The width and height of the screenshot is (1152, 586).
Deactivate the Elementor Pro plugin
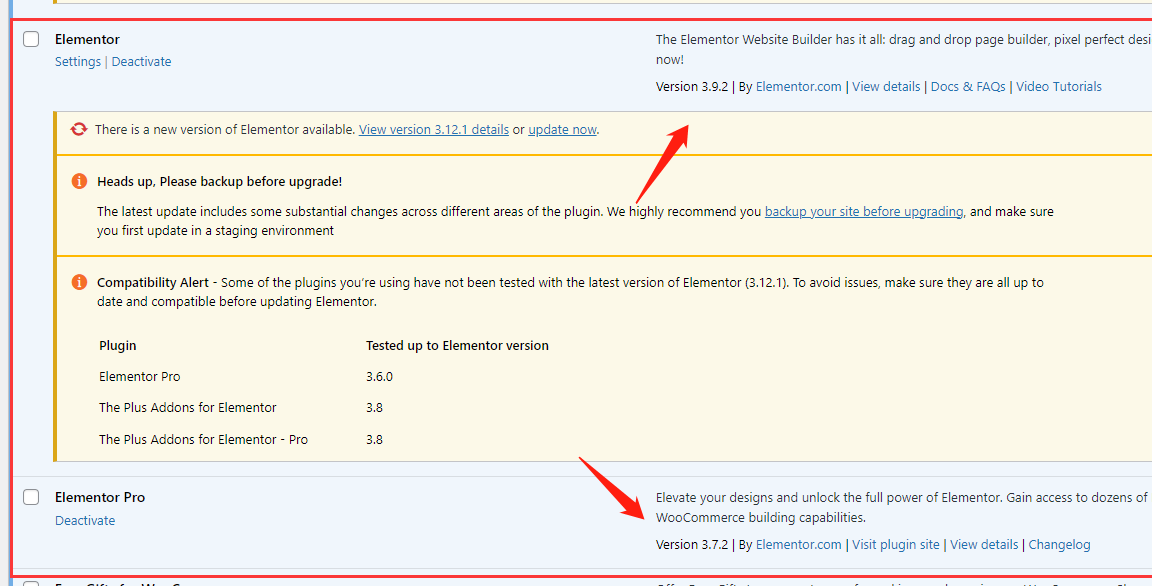point(85,521)
